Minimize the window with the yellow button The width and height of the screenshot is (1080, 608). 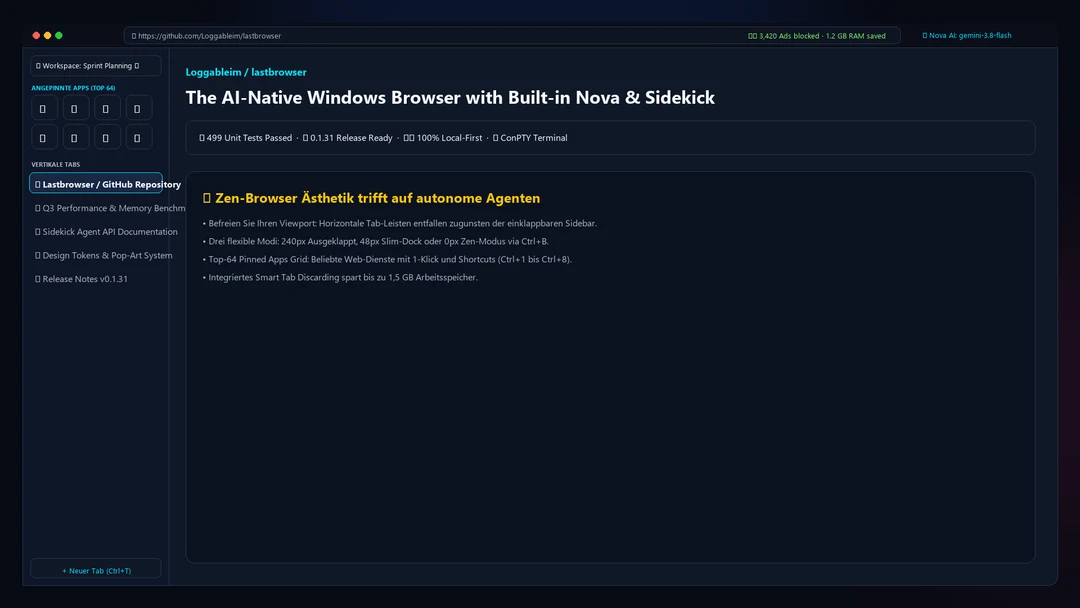(48, 35)
